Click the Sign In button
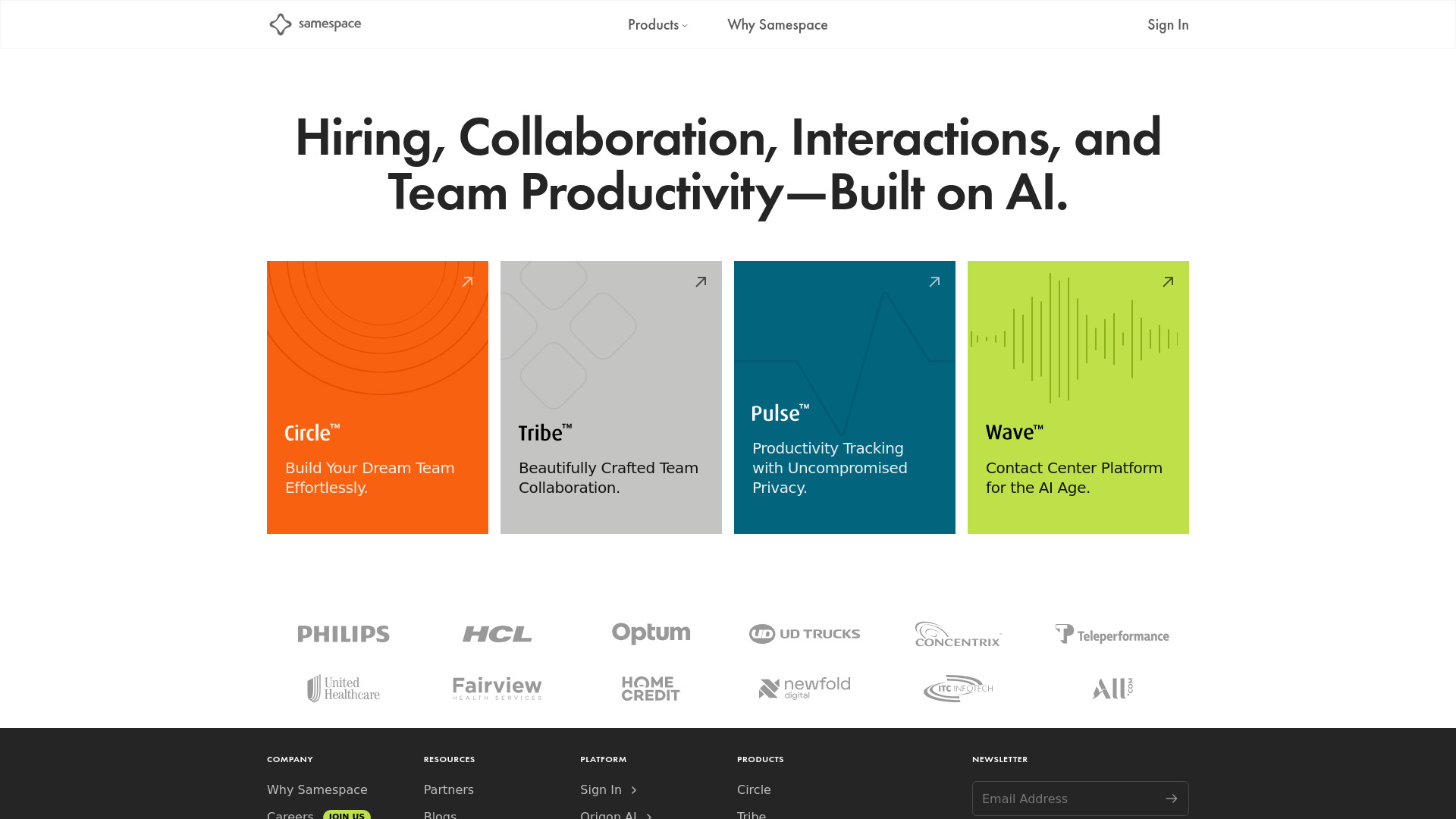 tap(1168, 24)
